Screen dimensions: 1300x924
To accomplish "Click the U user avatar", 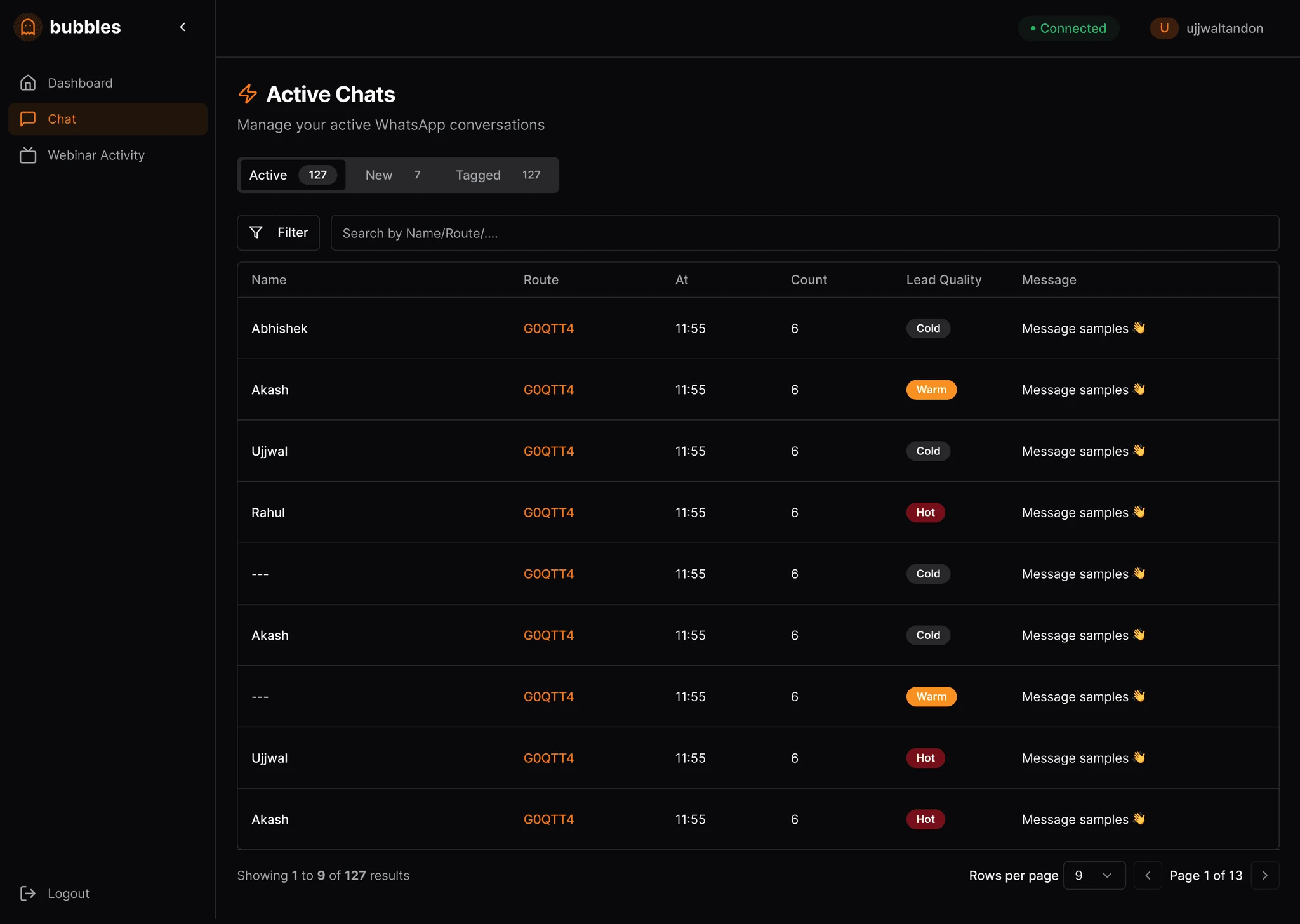I will coord(1164,28).
